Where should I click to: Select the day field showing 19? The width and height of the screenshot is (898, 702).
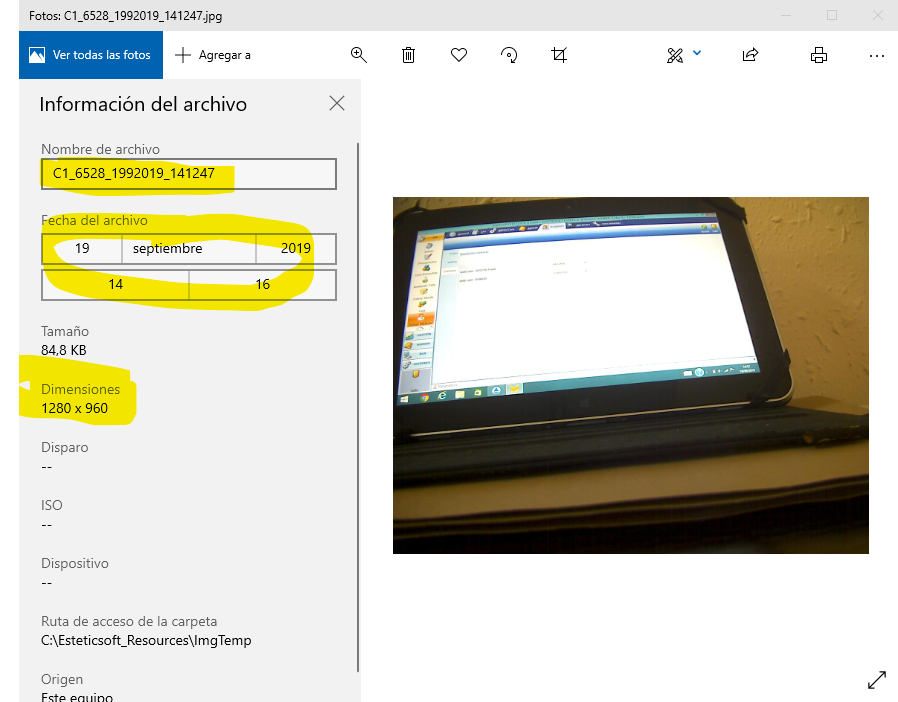coord(82,248)
